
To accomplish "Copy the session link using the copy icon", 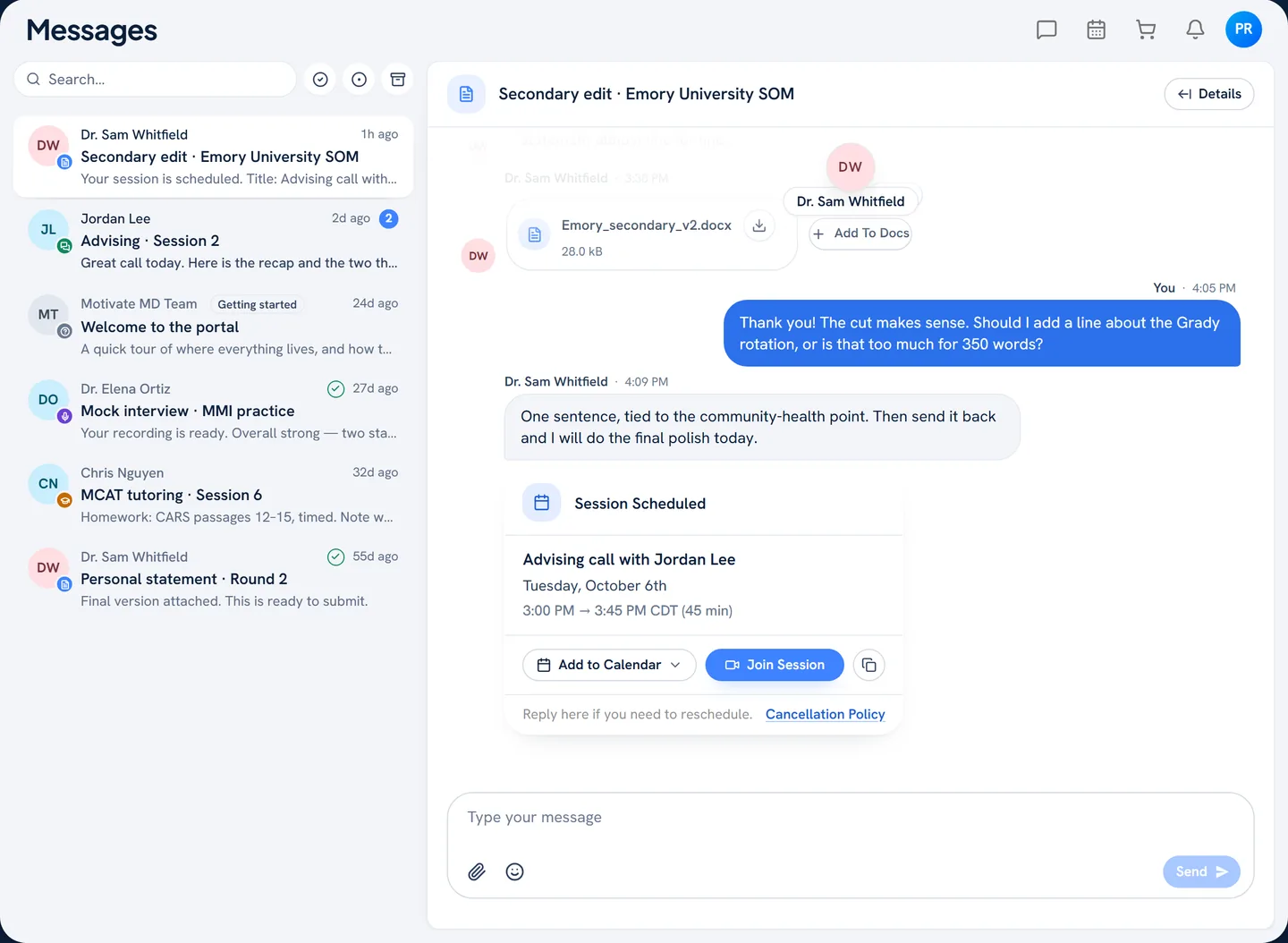I will point(869,665).
